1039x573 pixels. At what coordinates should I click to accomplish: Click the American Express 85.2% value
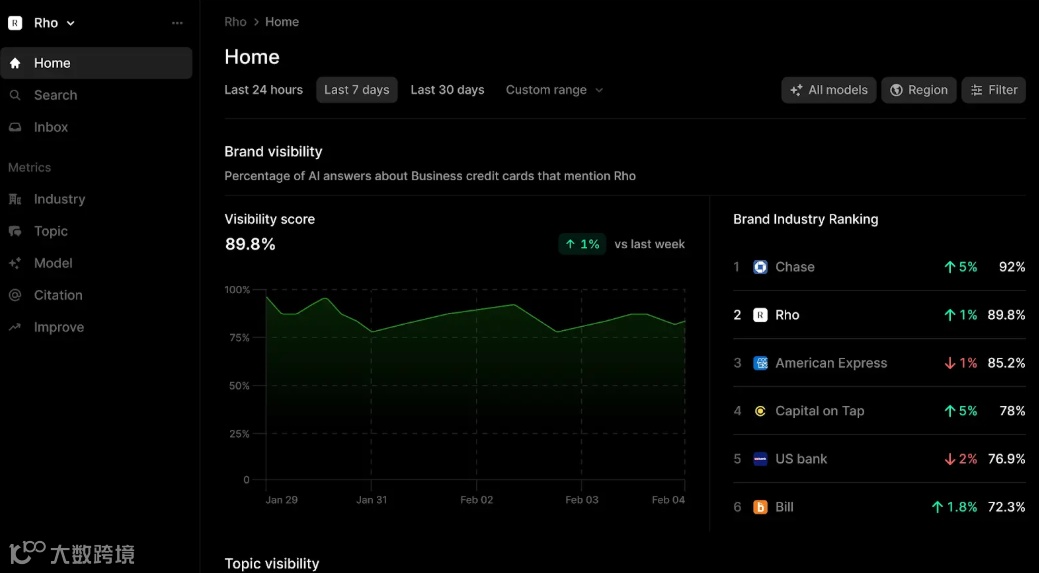point(1006,363)
